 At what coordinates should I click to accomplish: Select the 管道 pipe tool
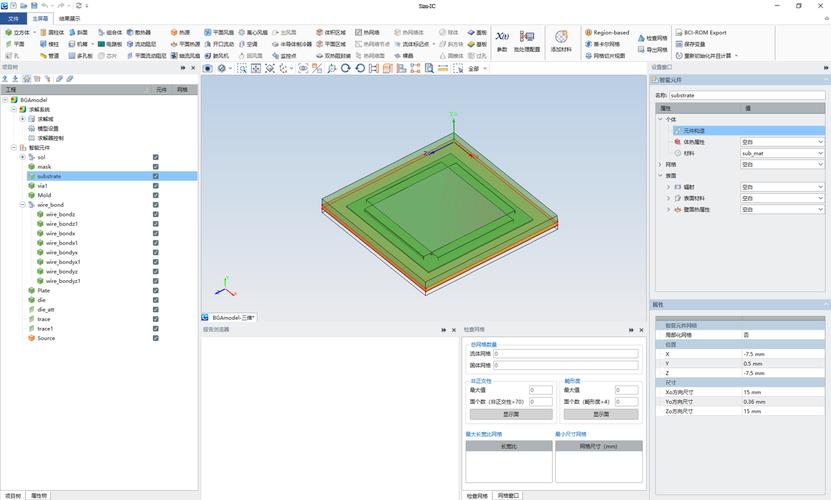pos(49,55)
